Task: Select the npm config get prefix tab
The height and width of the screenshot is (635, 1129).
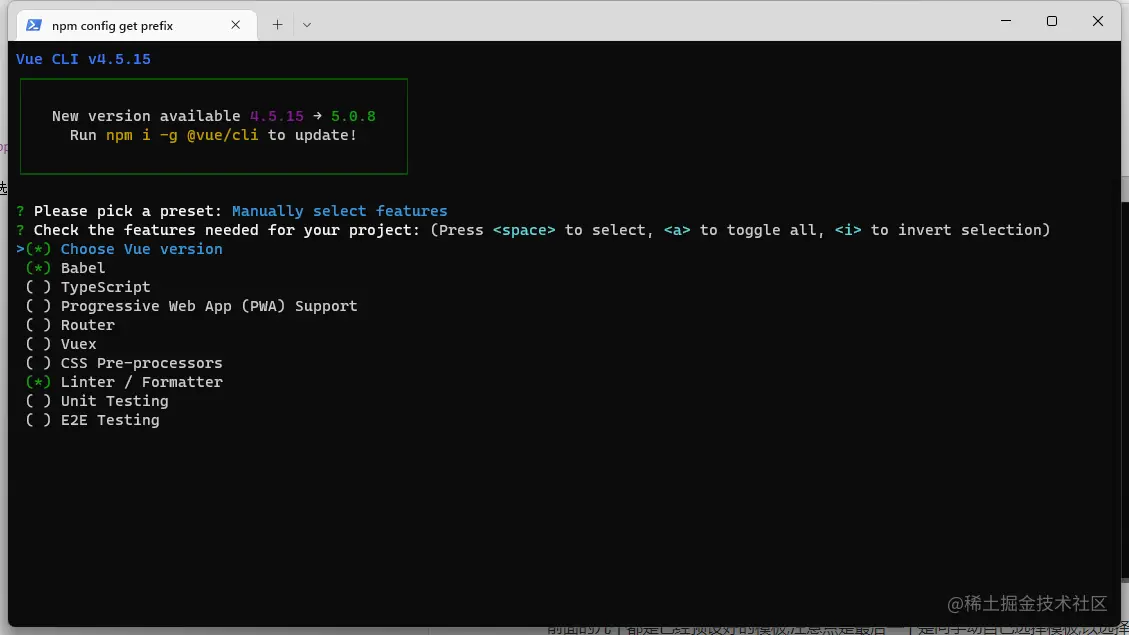Action: point(137,25)
